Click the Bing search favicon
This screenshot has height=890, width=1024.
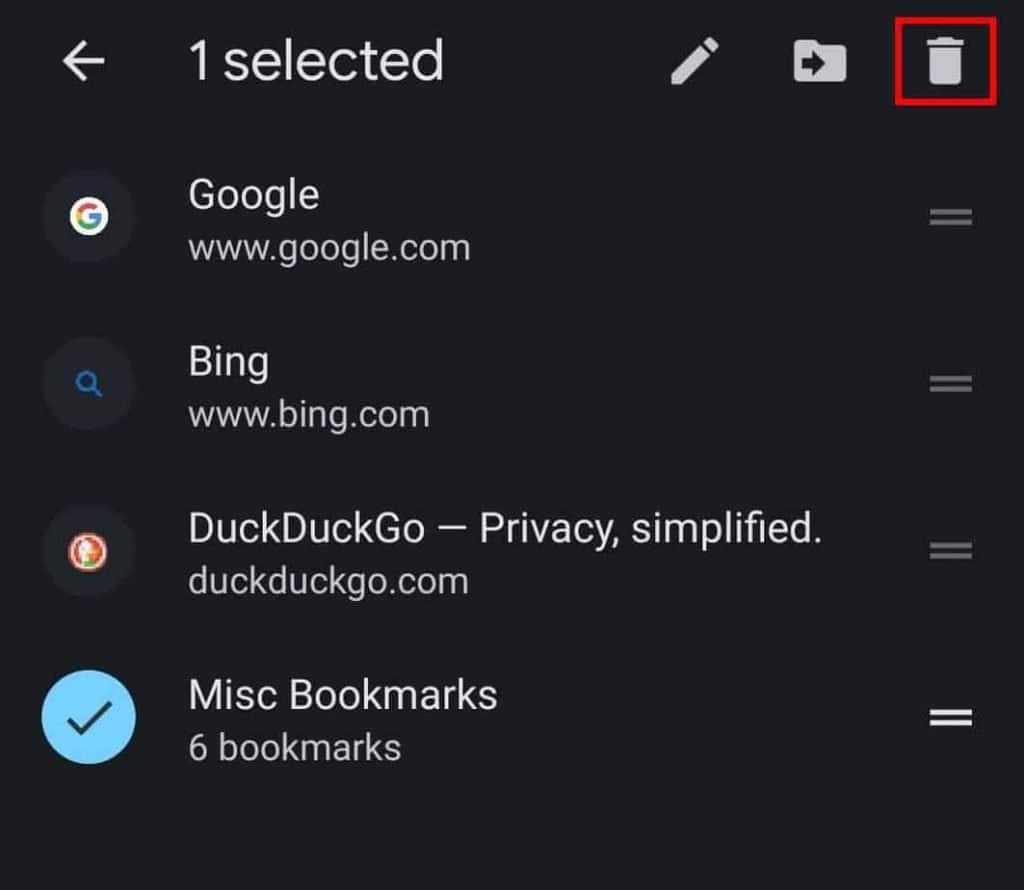[88, 383]
